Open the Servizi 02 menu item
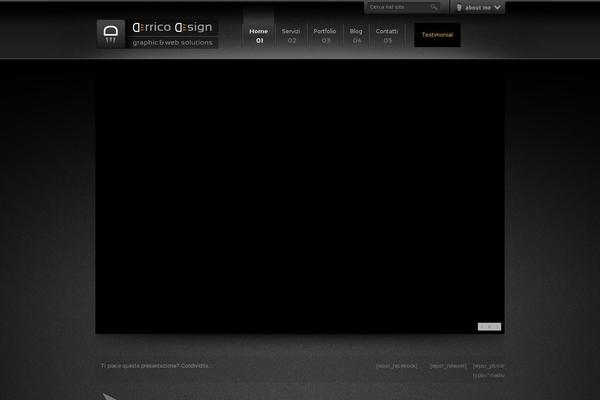This screenshot has height=400, width=600. coord(291,36)
